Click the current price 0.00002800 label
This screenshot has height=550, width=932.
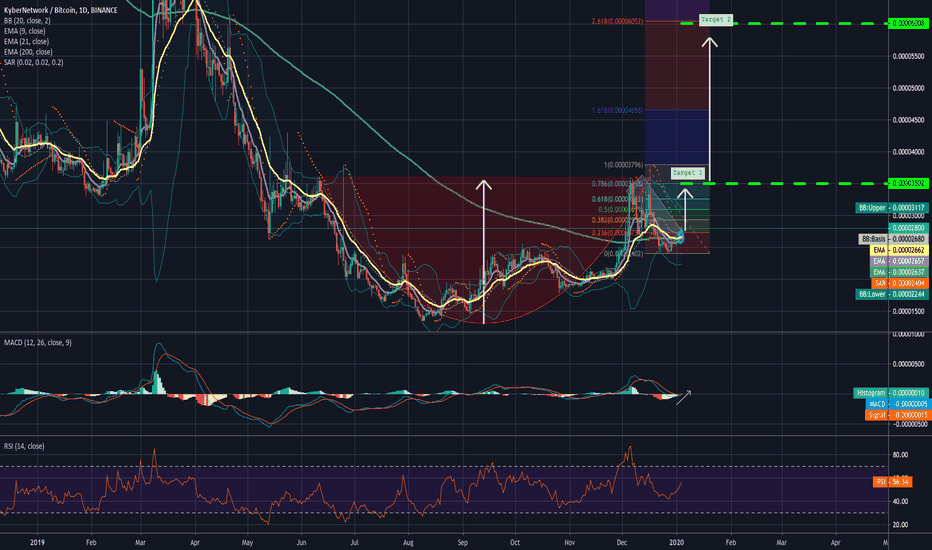click(x=908, y=228)
